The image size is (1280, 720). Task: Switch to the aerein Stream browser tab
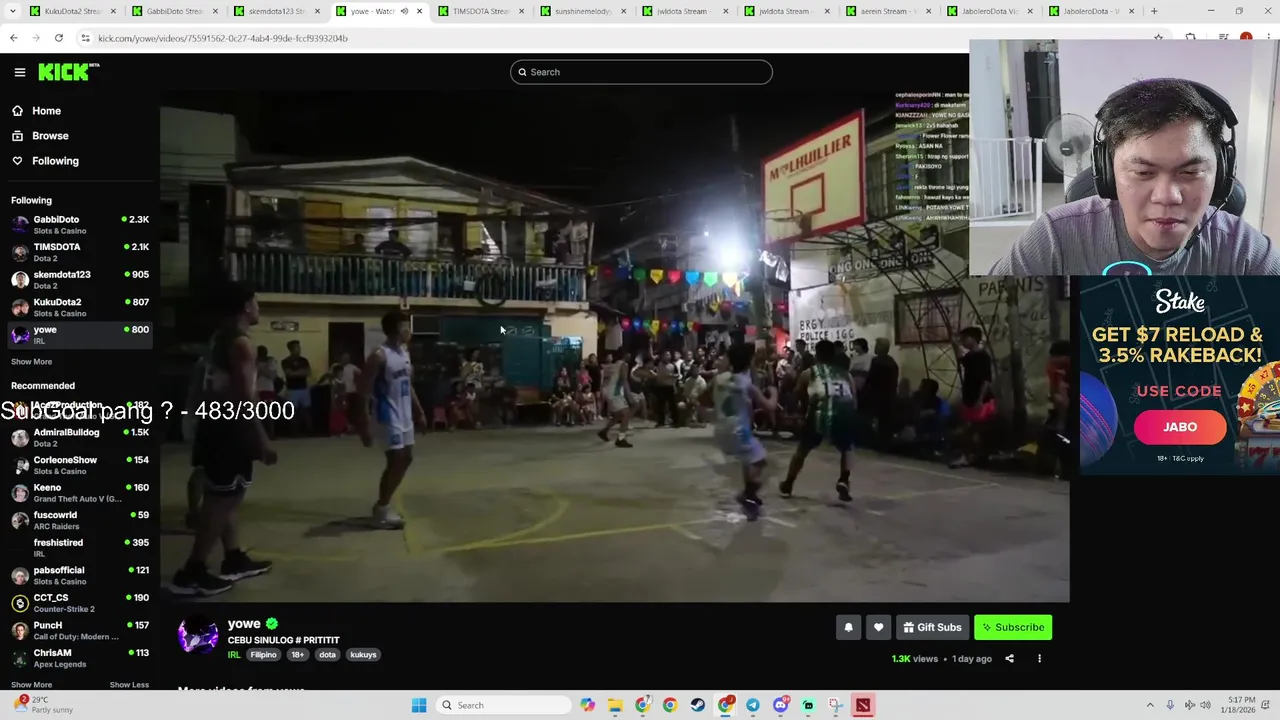click(x=888, y=11)
